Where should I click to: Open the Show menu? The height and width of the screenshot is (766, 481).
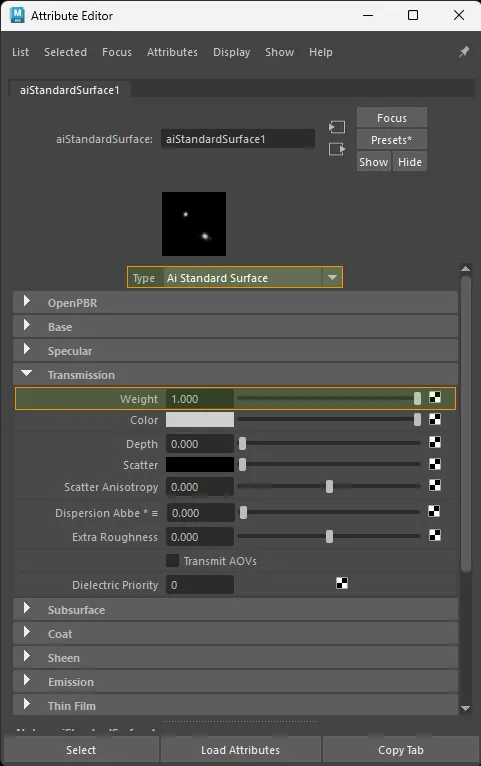click(279, 52)
